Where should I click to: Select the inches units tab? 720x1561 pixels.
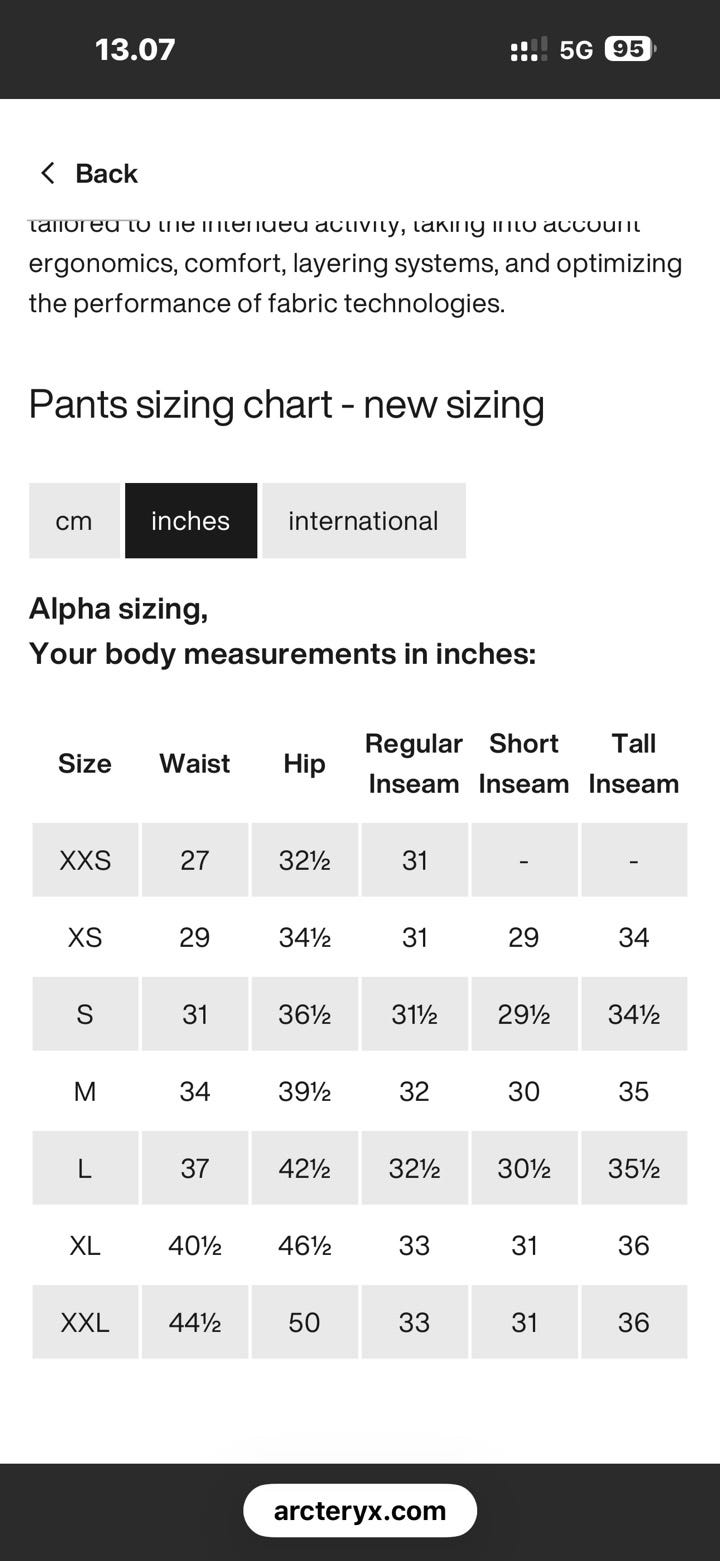[x=190, y=521]
